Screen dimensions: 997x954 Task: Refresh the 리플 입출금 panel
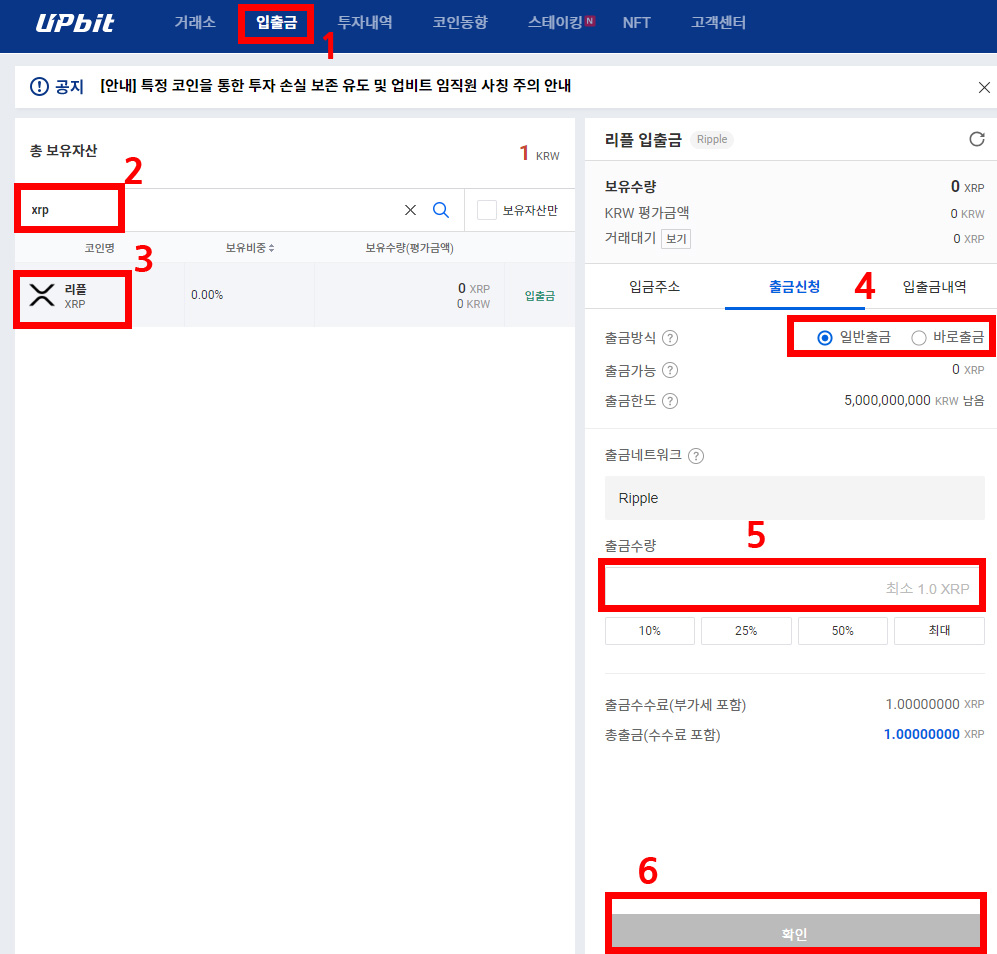point(977,139)
